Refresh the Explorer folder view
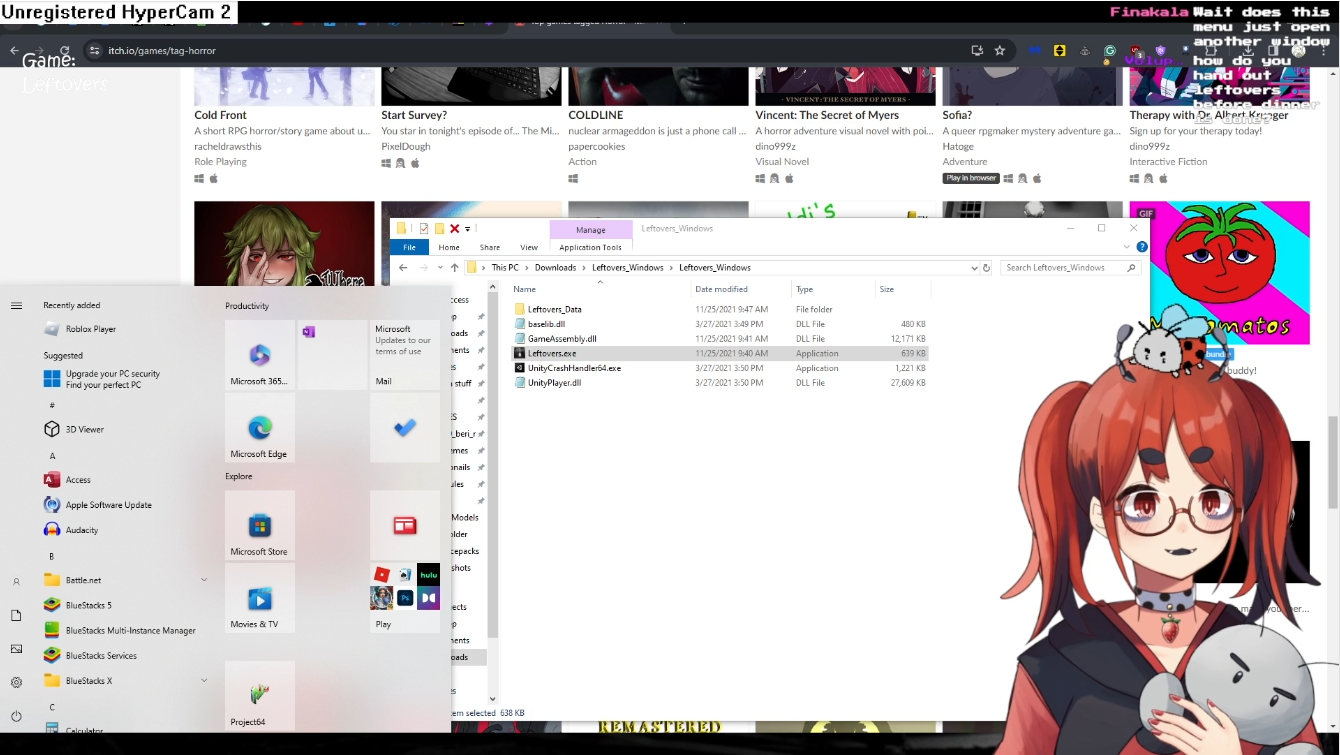1340x755 pixels. tap(986, 267)
